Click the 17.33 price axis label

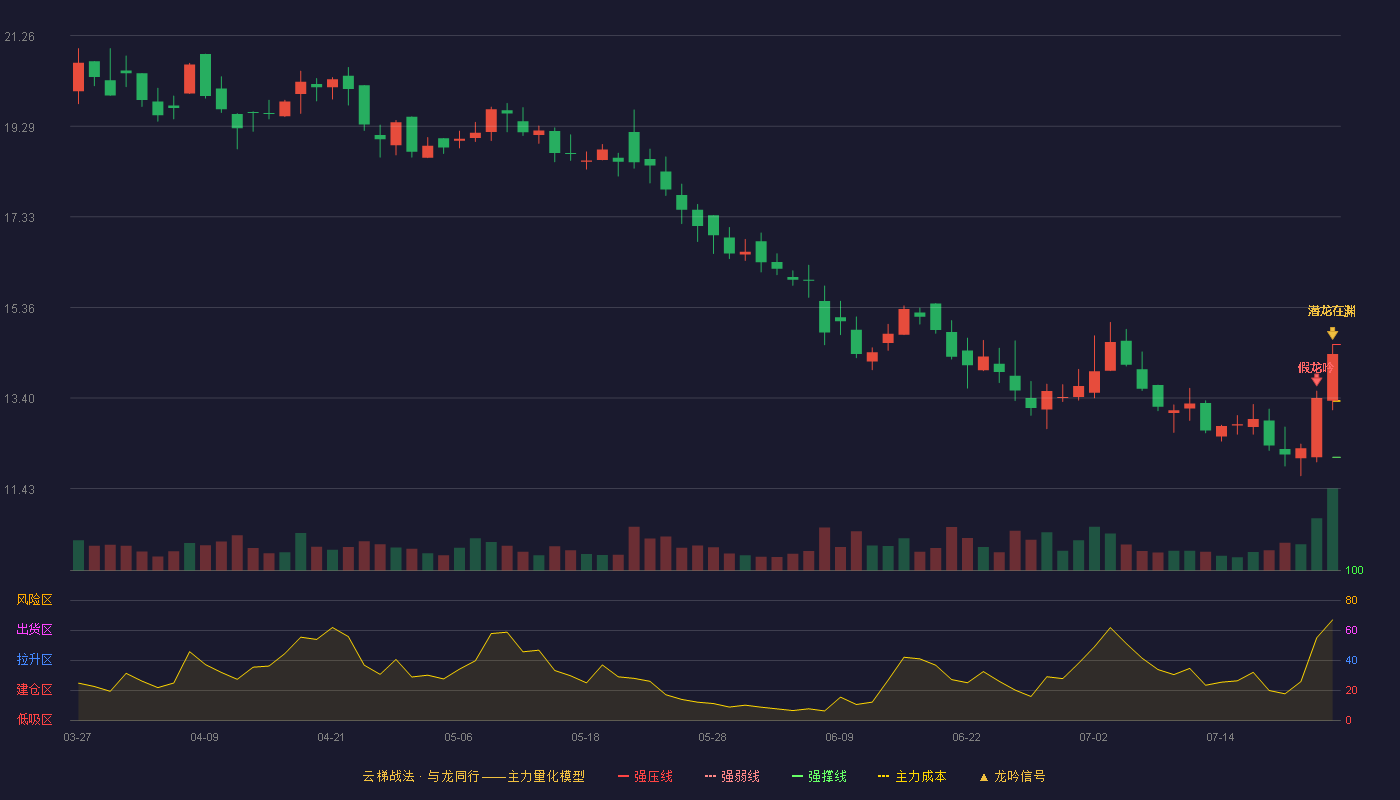click(x=19, y=217)
